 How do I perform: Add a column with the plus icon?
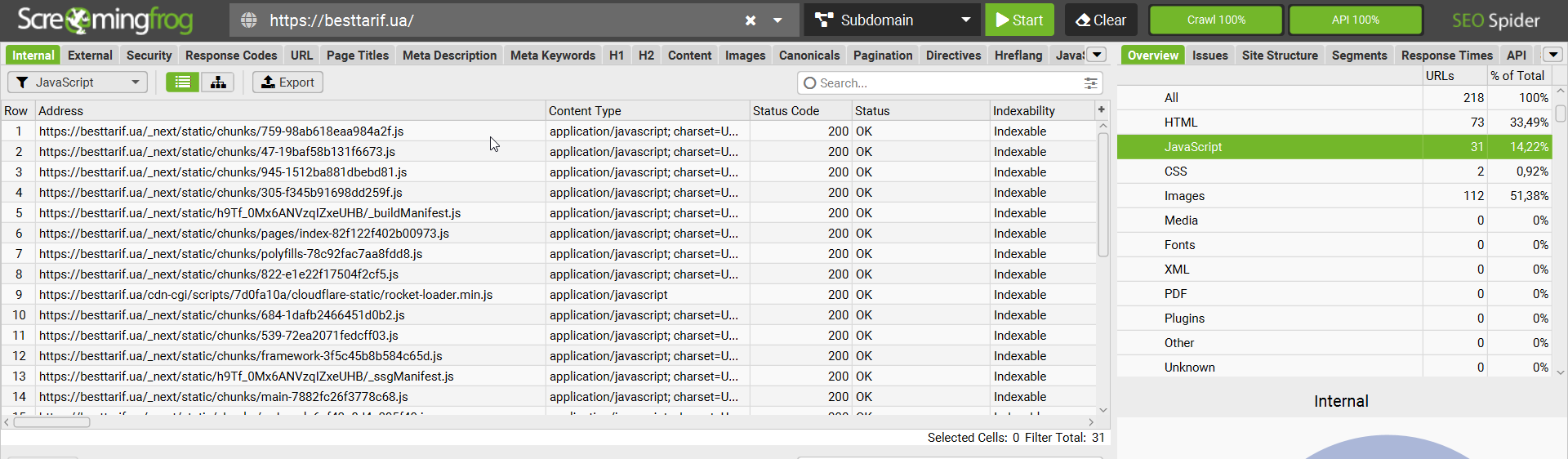[1101, 109]
